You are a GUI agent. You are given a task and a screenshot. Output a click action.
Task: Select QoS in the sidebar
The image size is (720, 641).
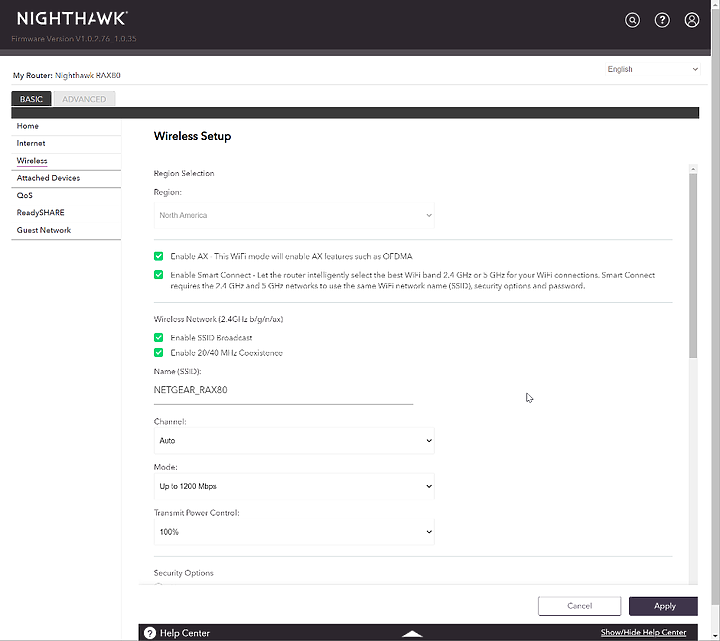tap(24, 195)
